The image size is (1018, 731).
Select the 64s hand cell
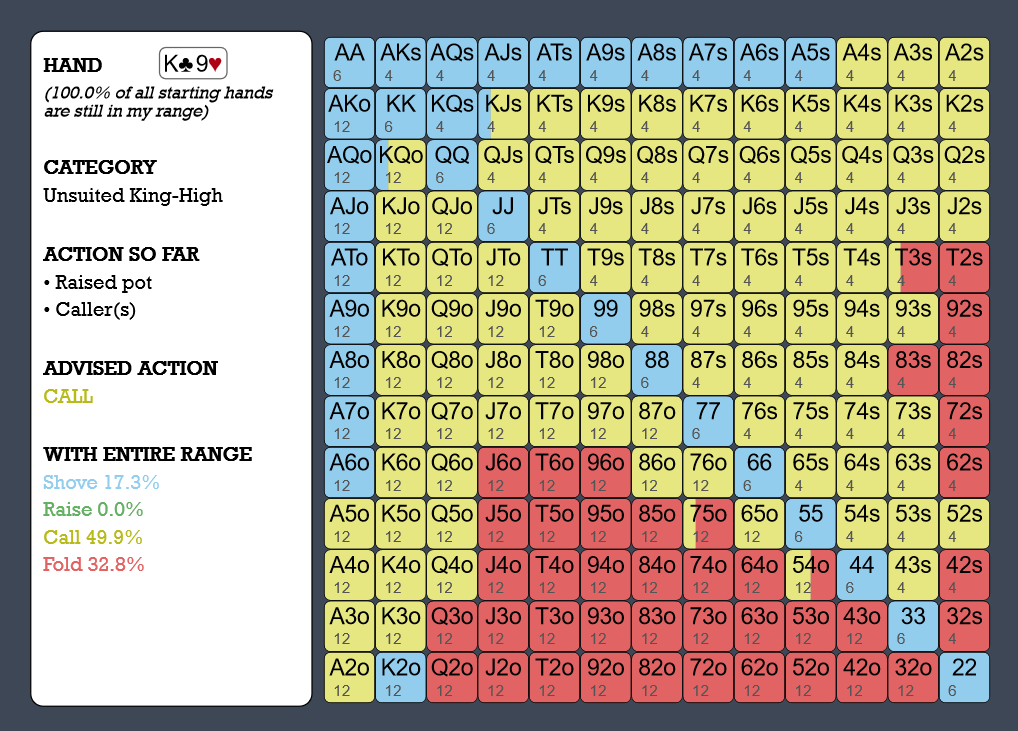862,473
